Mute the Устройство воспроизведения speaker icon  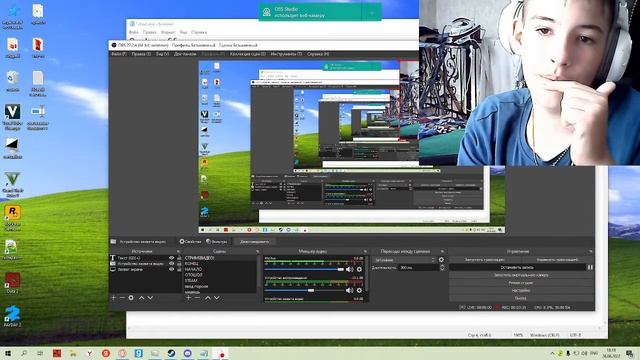(x=349, y=290)
